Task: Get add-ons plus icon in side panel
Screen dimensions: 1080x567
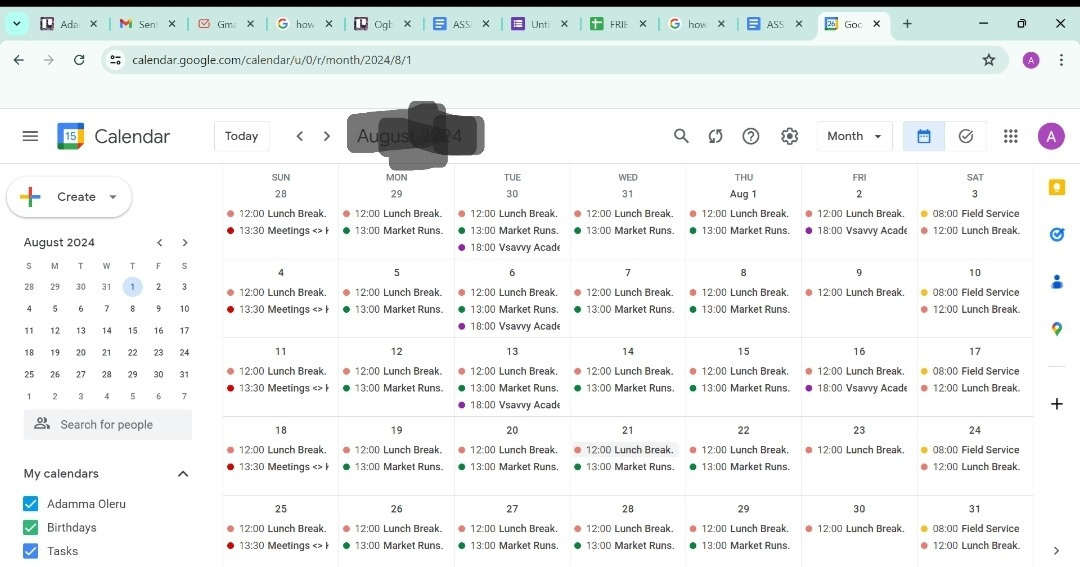Action: (x=1057, y=404)
